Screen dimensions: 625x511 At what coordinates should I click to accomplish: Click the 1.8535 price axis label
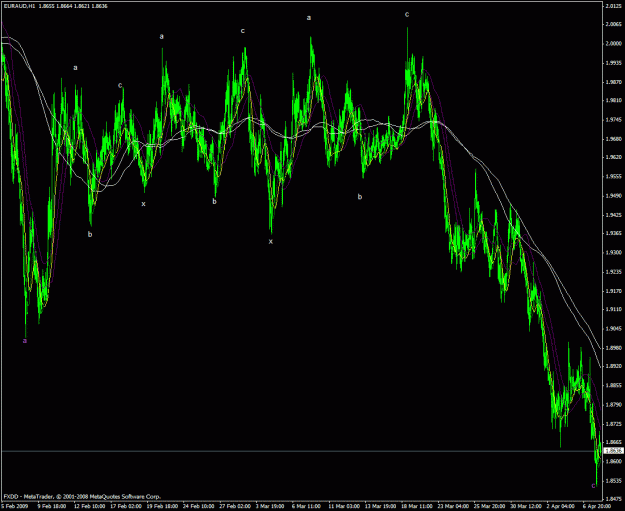point(613,480)
